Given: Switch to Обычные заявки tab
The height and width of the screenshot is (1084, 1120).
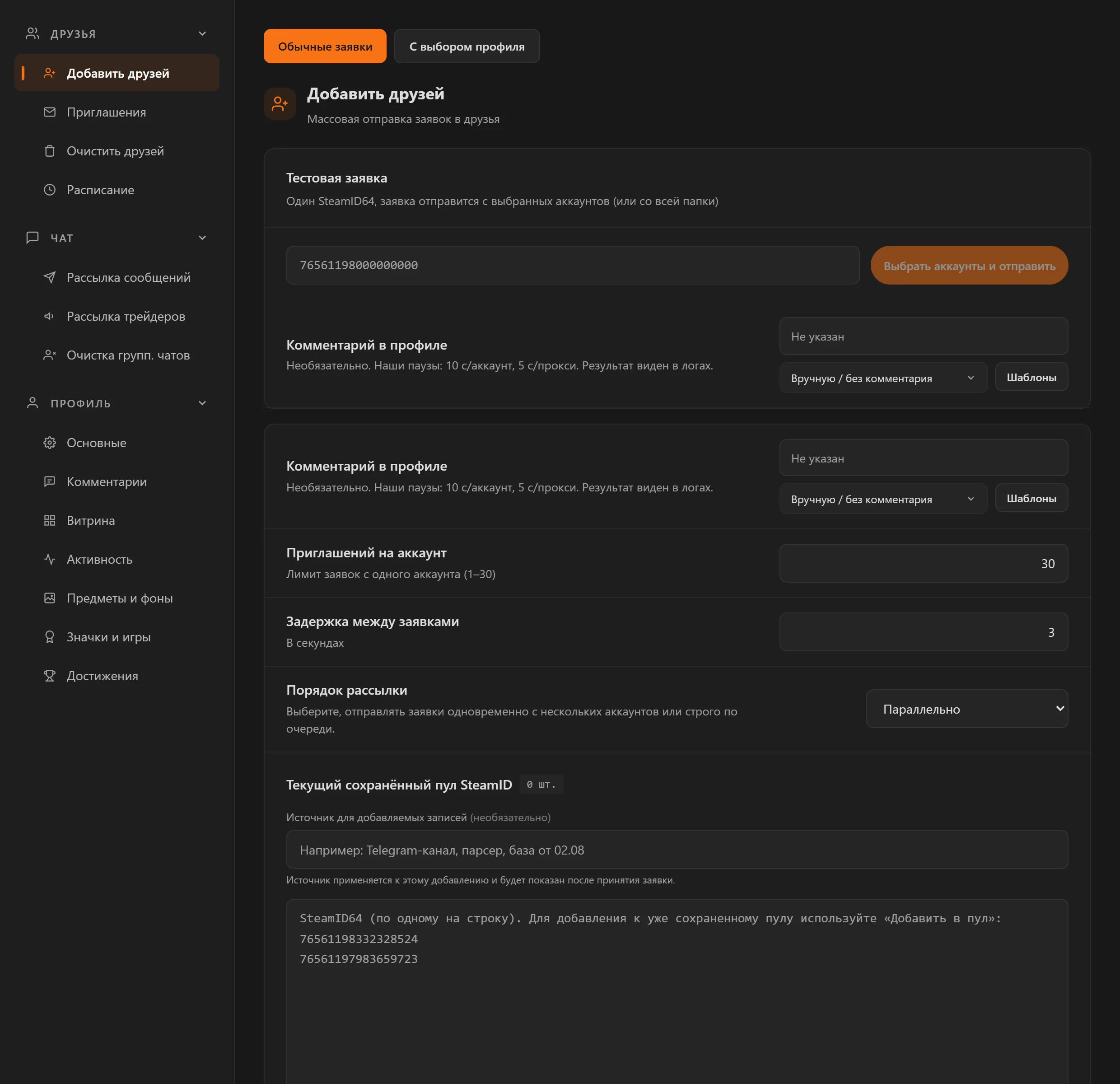Looking at the screenshot, I should pyautogui.click(x=325, y=46).
